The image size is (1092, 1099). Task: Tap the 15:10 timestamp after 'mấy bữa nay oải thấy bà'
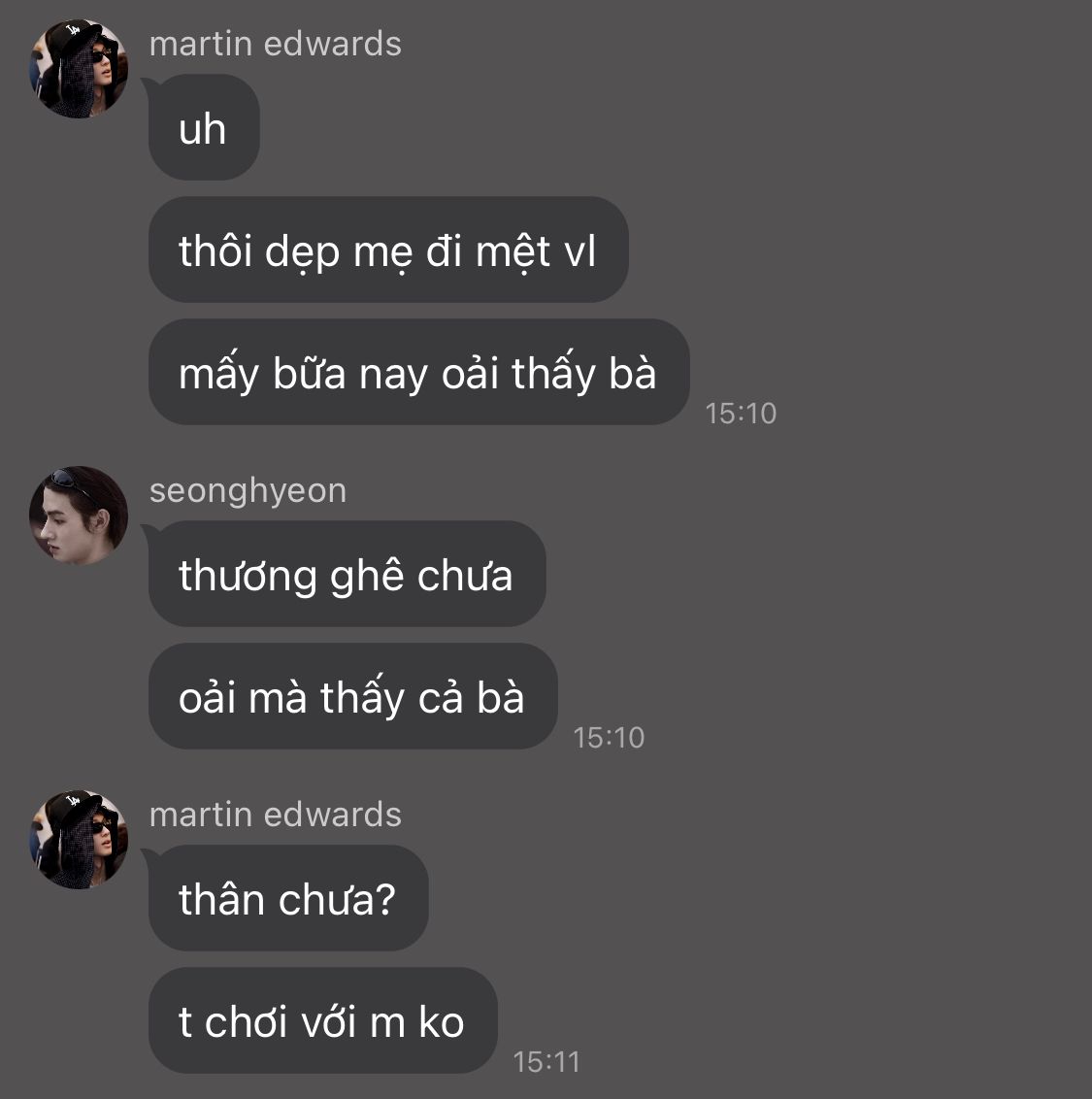(741, 414)
